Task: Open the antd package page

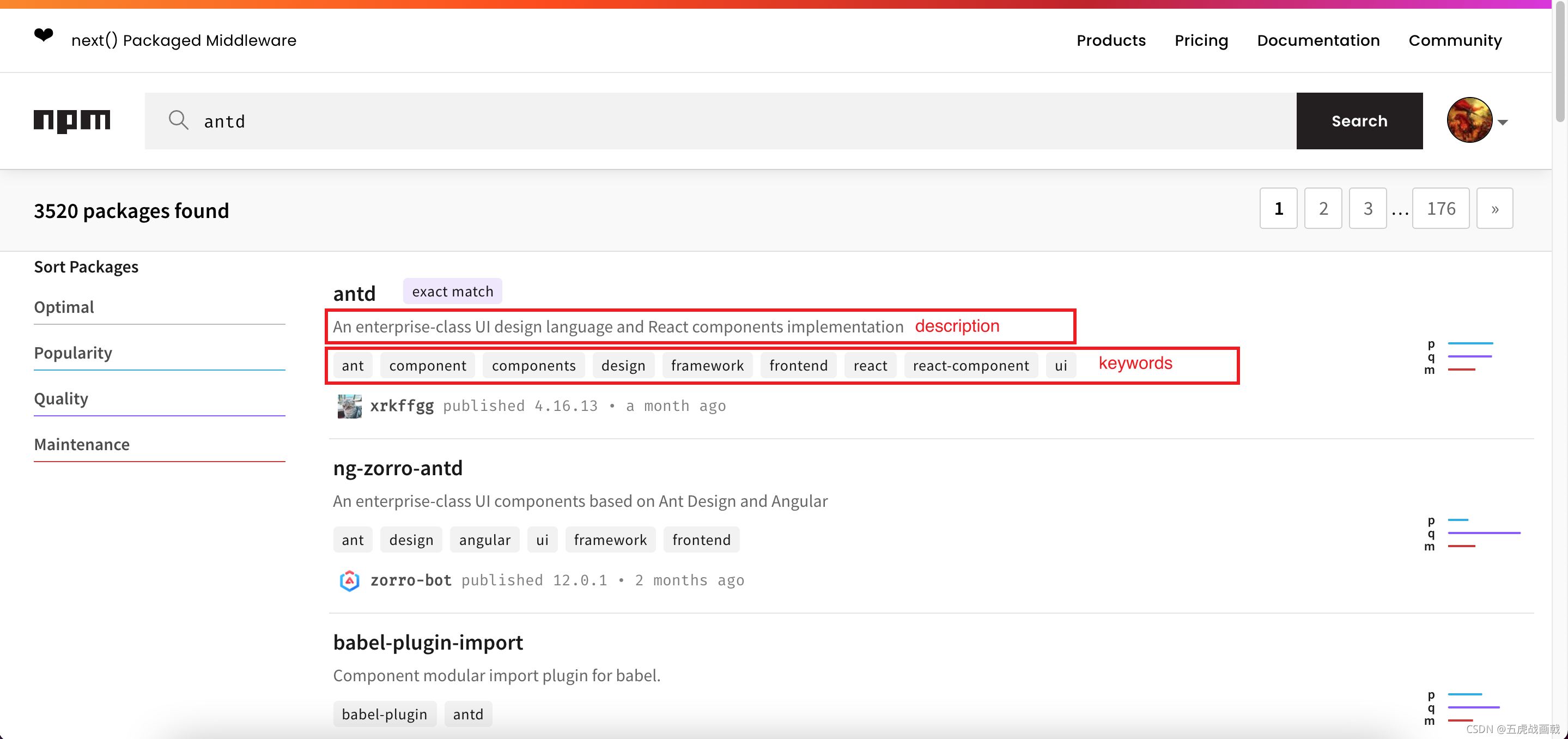Action: coord(354,293)
